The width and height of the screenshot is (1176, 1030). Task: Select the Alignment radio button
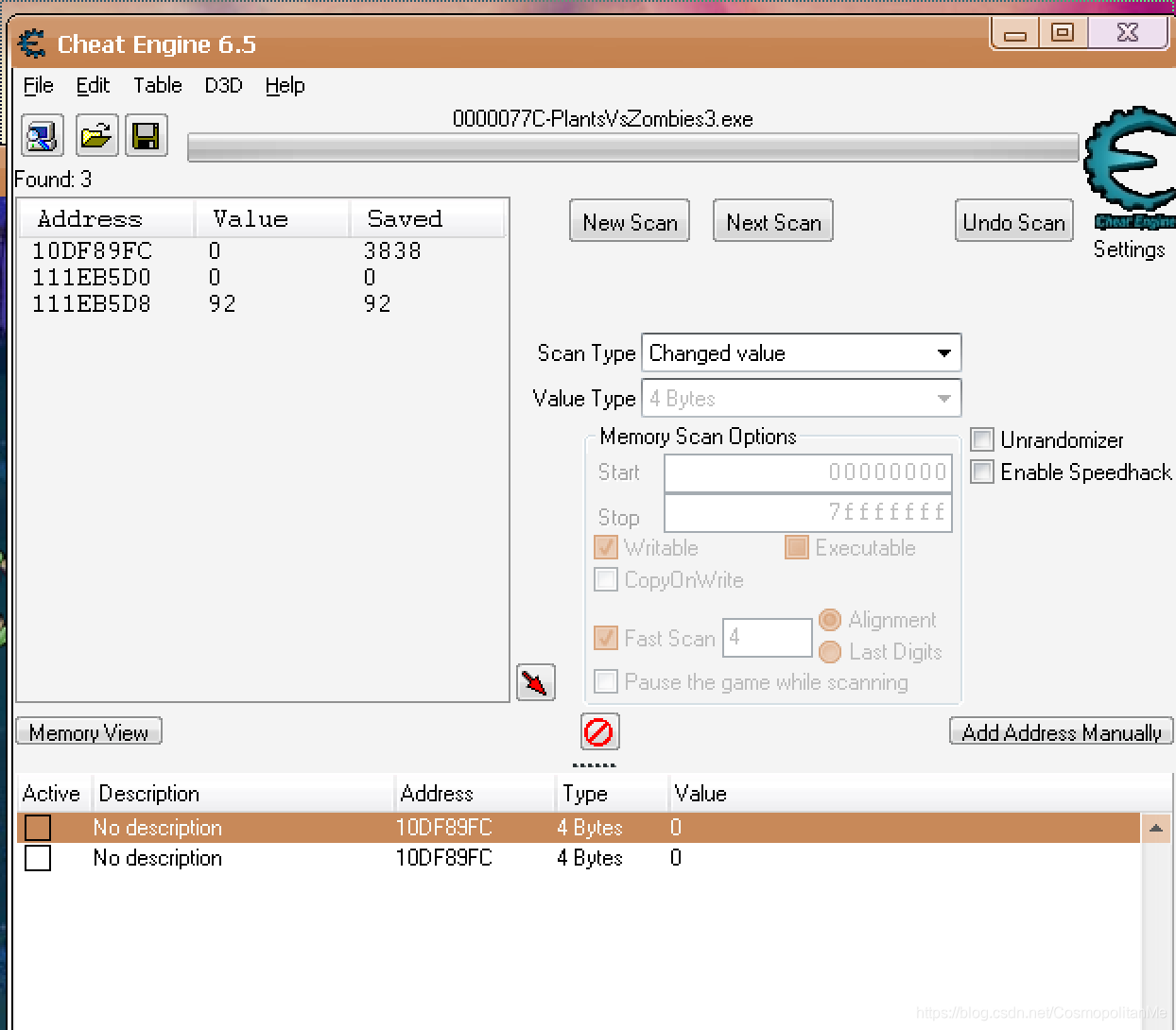point(830,620)
